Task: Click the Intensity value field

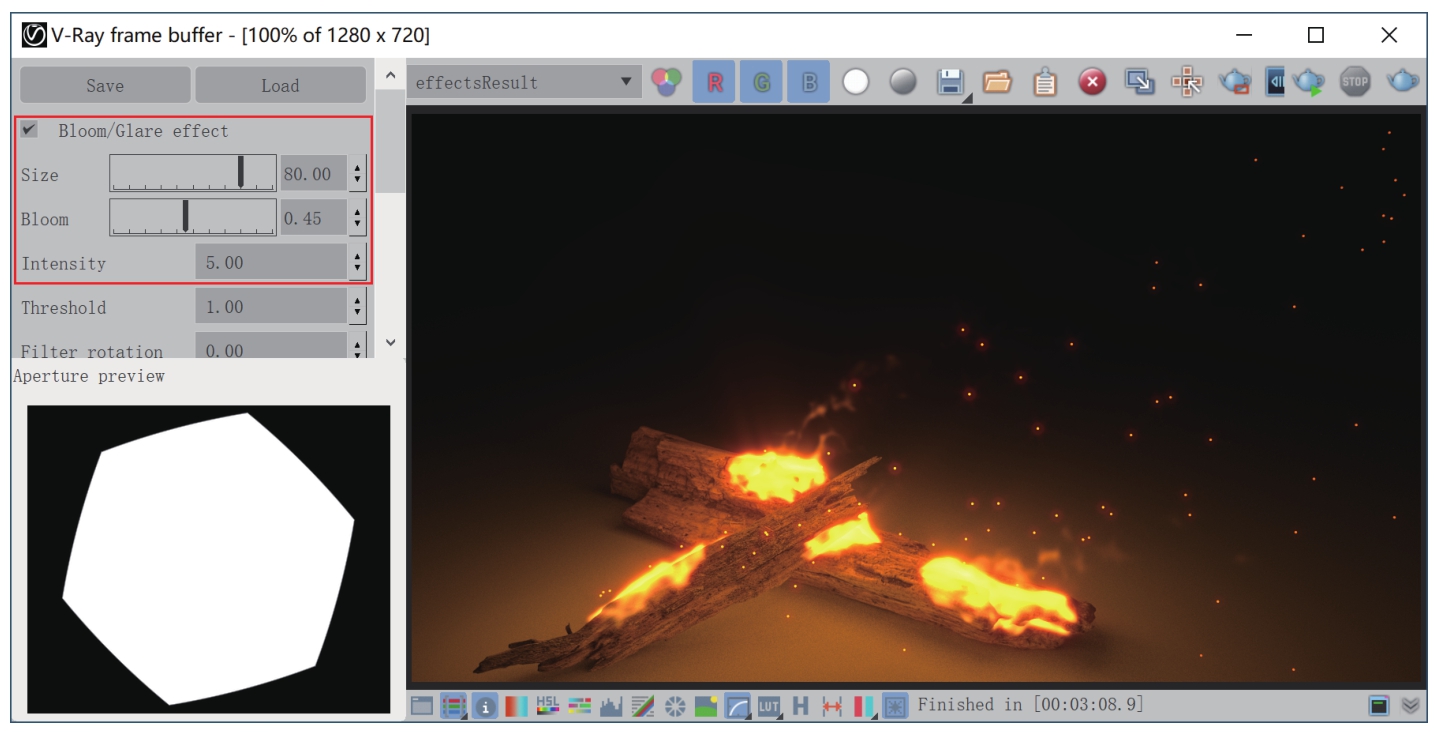Action: coord(270,263)
